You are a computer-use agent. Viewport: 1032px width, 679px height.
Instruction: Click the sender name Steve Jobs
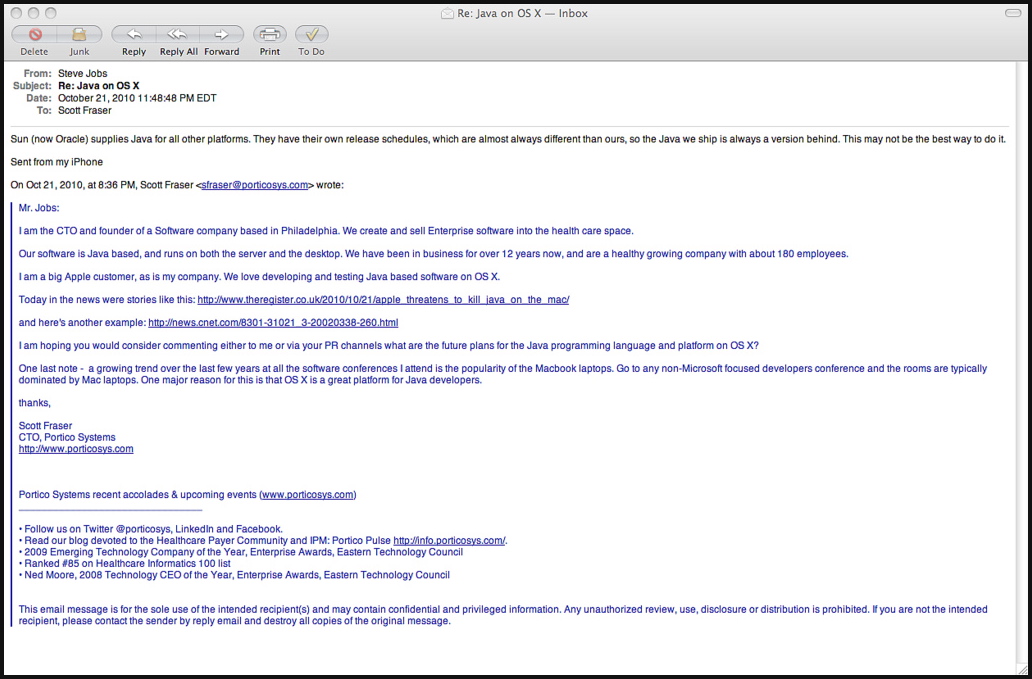(x=82, y=73)
